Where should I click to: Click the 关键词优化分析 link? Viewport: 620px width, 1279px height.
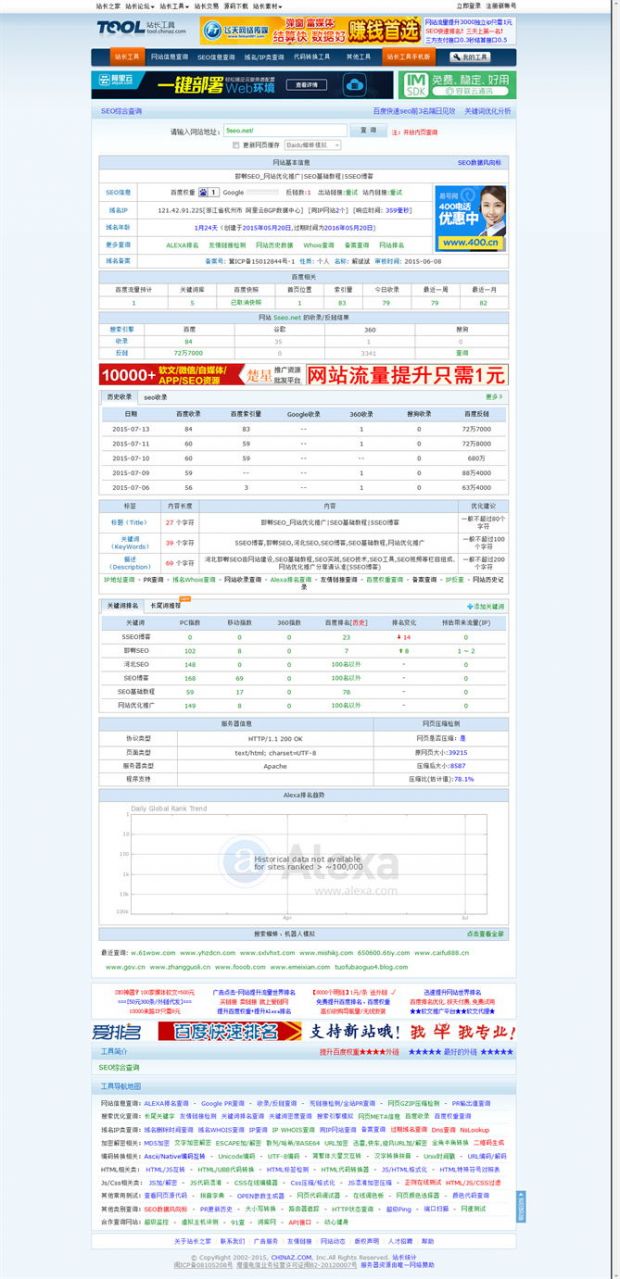(x=487, y=112)
